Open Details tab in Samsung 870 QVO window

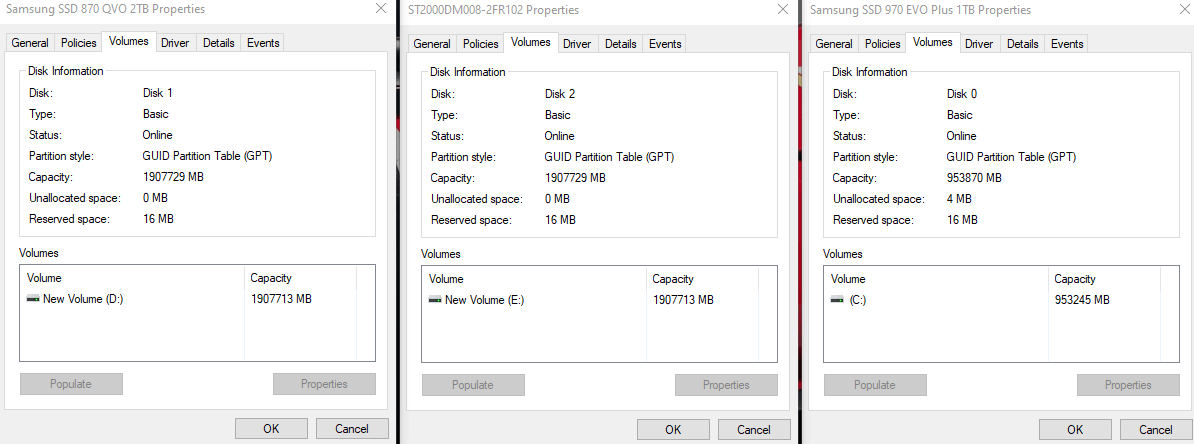(219, 43)
